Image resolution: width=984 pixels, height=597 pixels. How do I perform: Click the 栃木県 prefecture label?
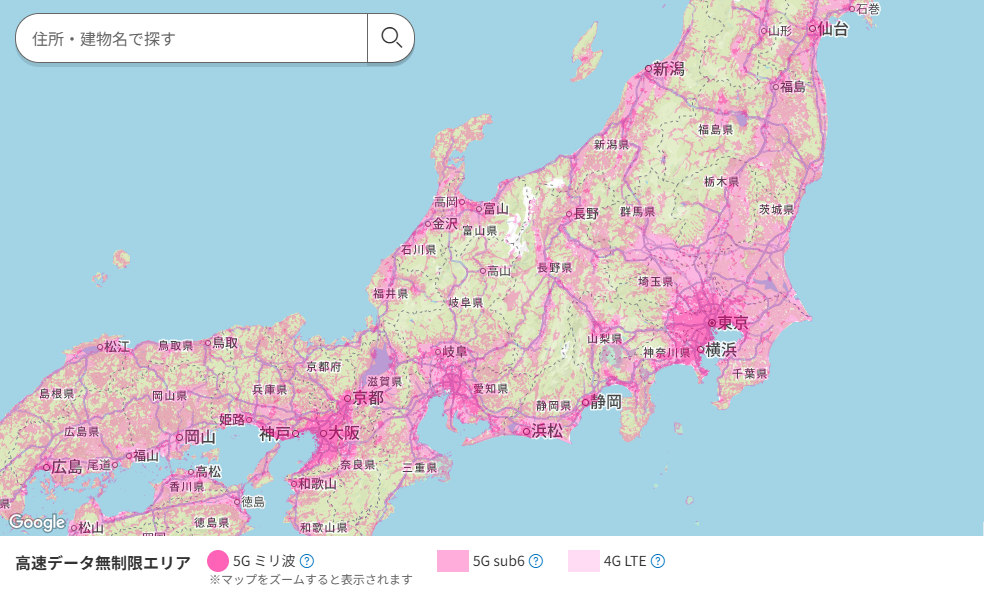(722, 181)
